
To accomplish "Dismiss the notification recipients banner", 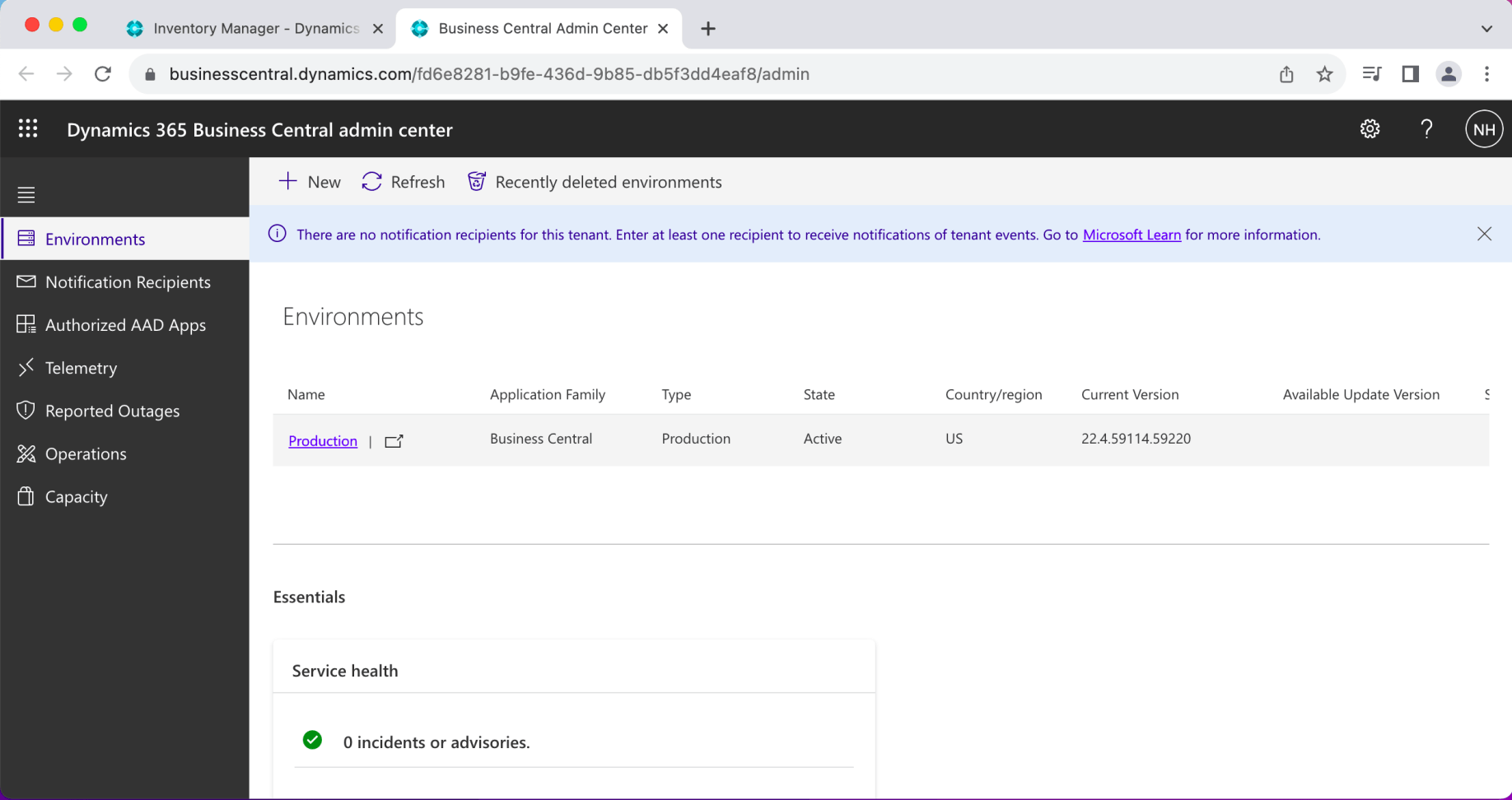I will tap(1484, 235).
